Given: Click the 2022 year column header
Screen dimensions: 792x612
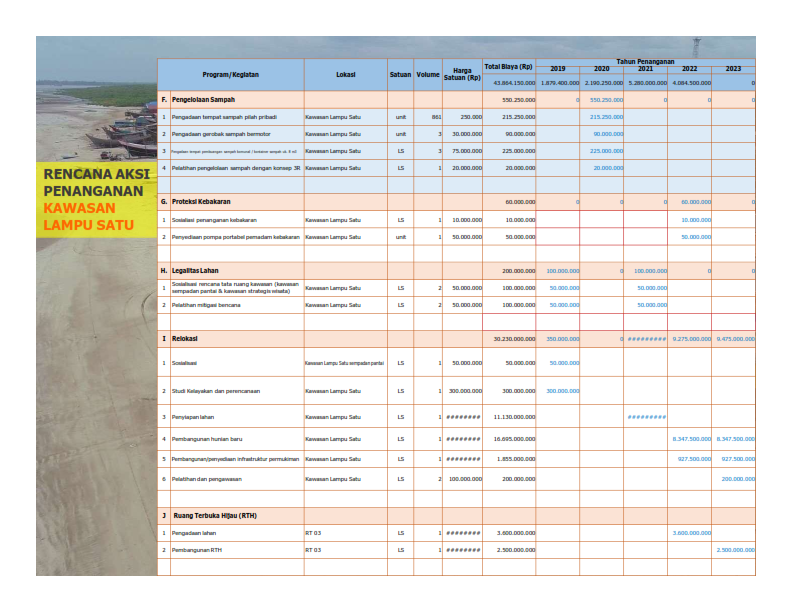Looking at the screenshot, I should click(x=689, y=69).
